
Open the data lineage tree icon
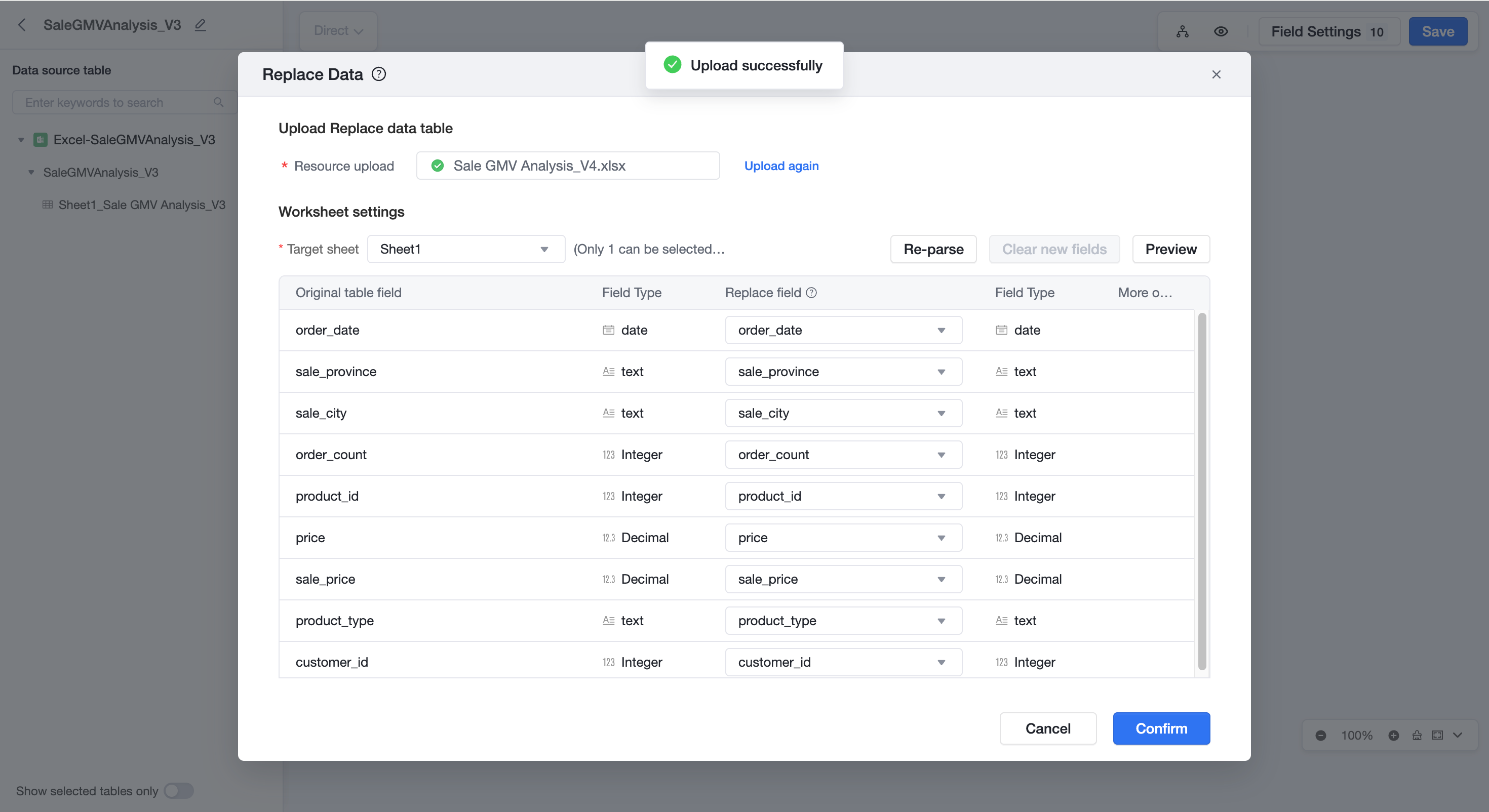(x=1182, y=31)
